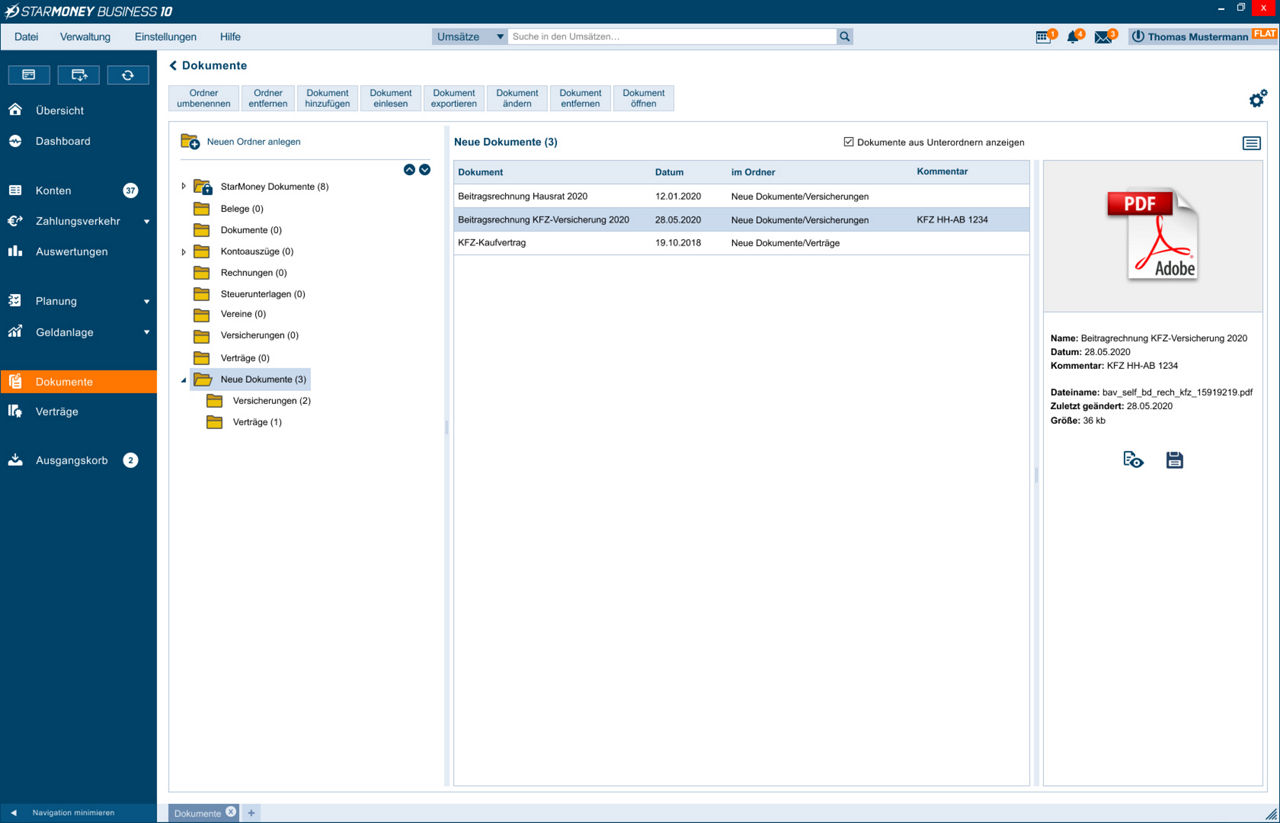Expand the StarMoney Dokumente folder
1280x823 pixels.
pos(183,187)
